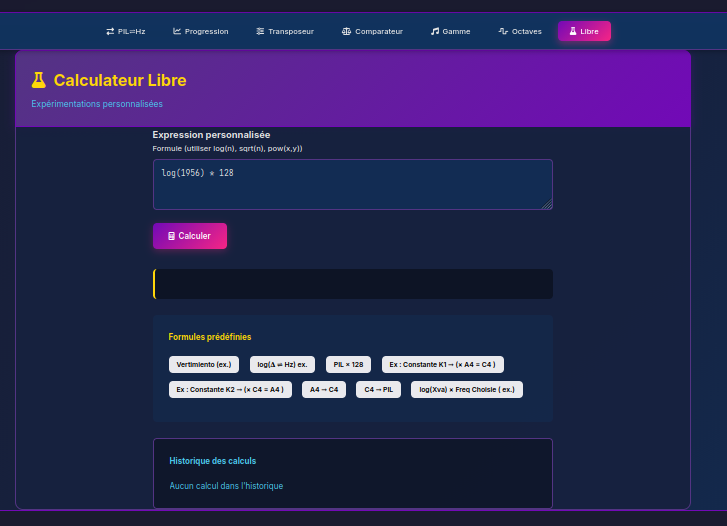Insert the Vertimiento (ex.) formula

pyautogui.click(x=204, y=364)
